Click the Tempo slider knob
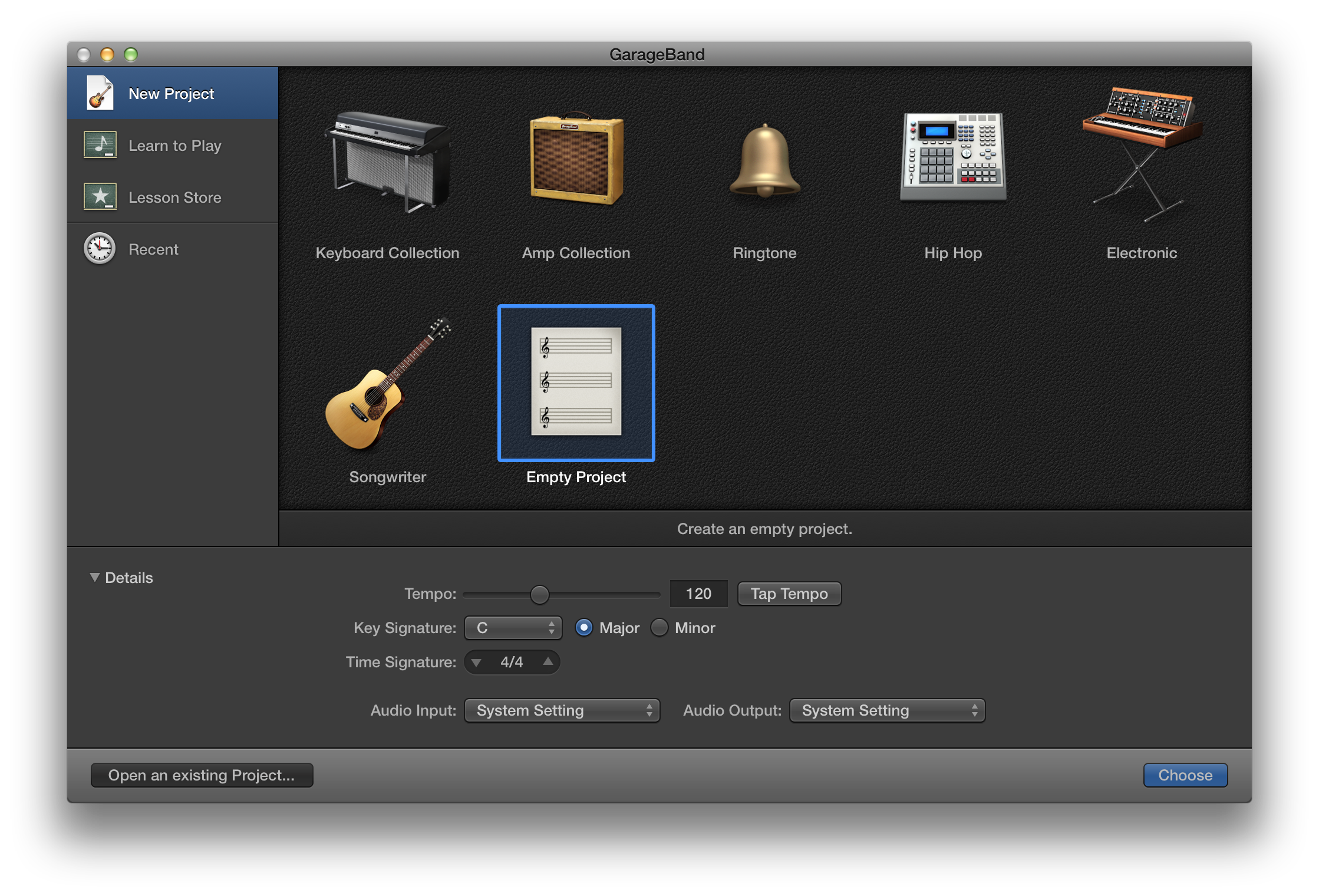Image resolution: width=1319 pixels, height=896 pixels. 539,594
